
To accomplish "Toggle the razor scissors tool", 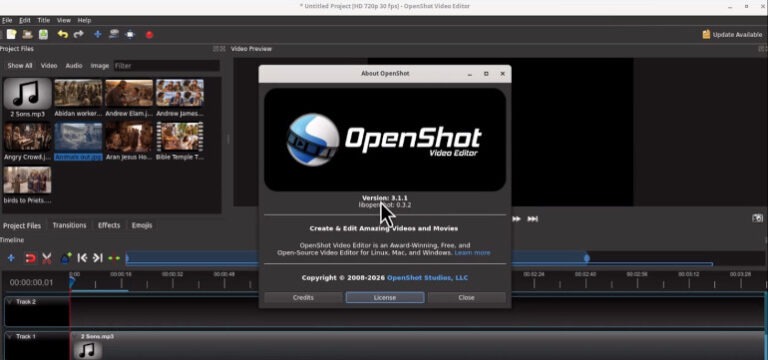I will (47, 258).
